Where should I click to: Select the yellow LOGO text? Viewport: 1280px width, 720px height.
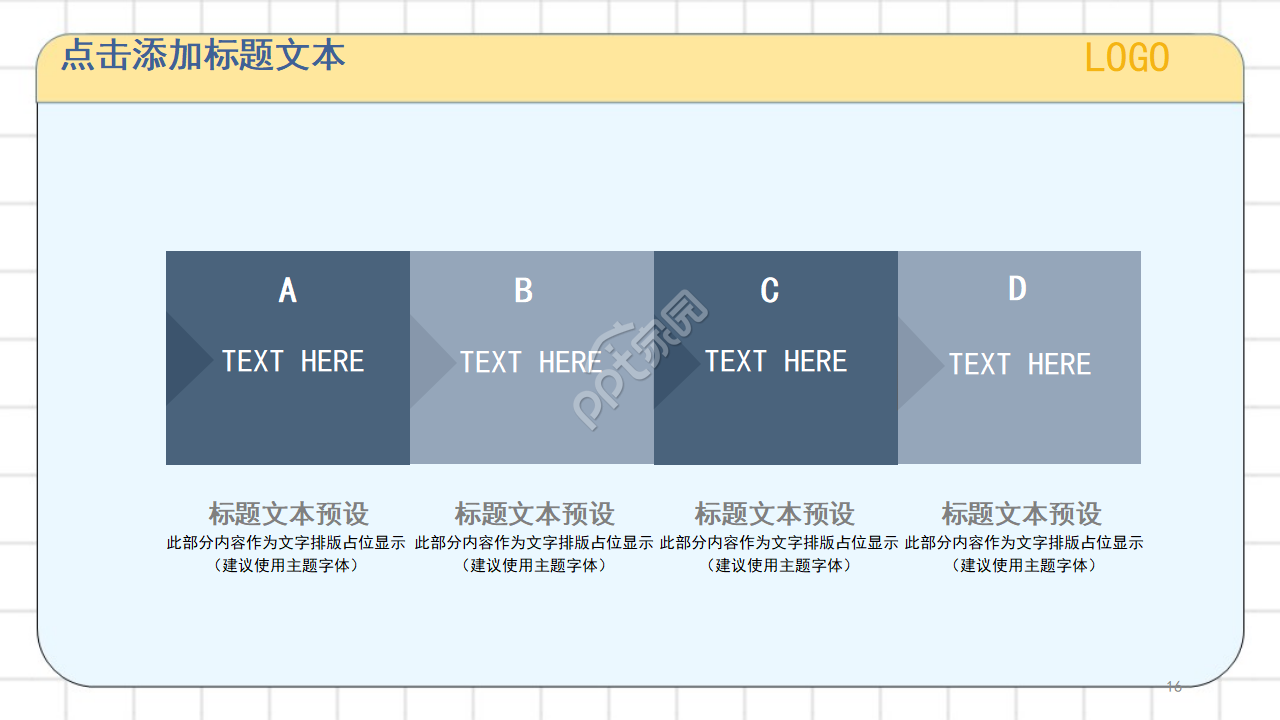pyautogui.click(x=1127, y=59)
